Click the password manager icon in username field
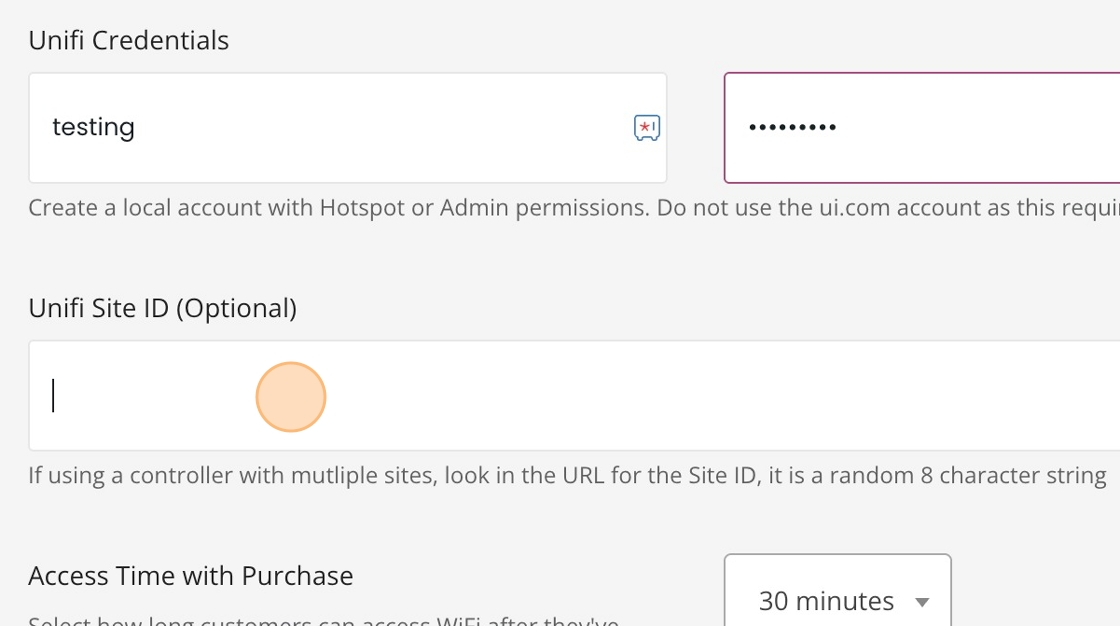Image resolution: width=1120 pixels, height=626 pixels. [647, 127]
